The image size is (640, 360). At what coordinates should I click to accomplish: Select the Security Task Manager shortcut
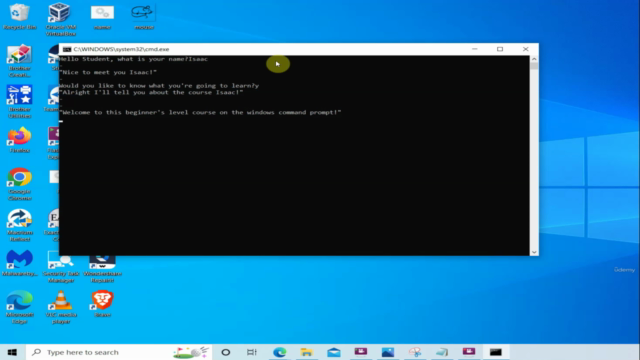point(61,267)
